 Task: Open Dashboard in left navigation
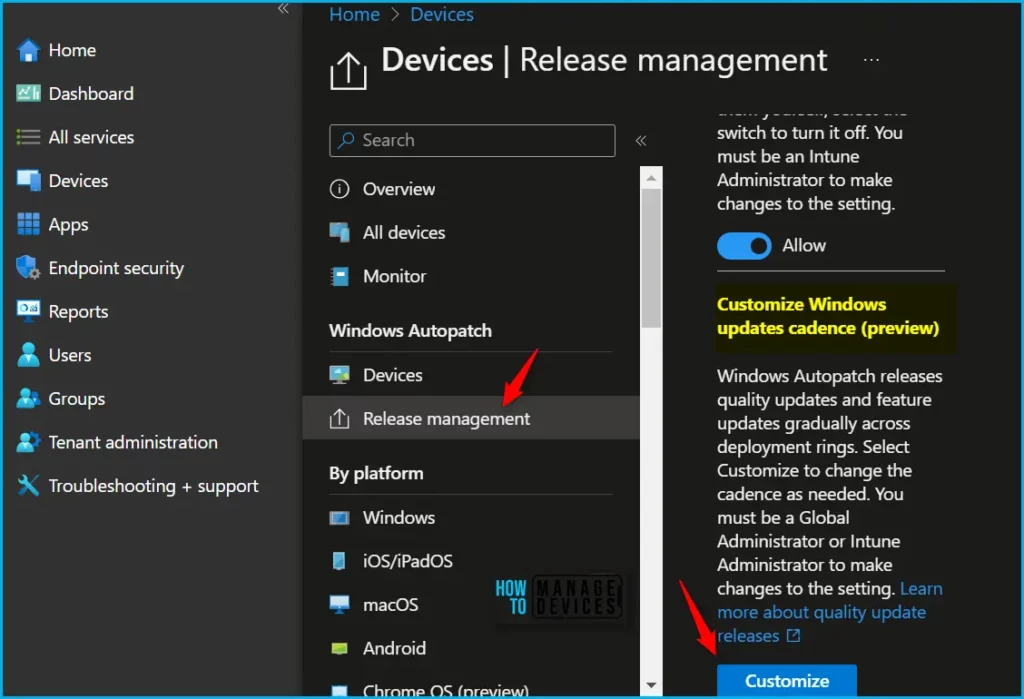(x=91, y=93)
